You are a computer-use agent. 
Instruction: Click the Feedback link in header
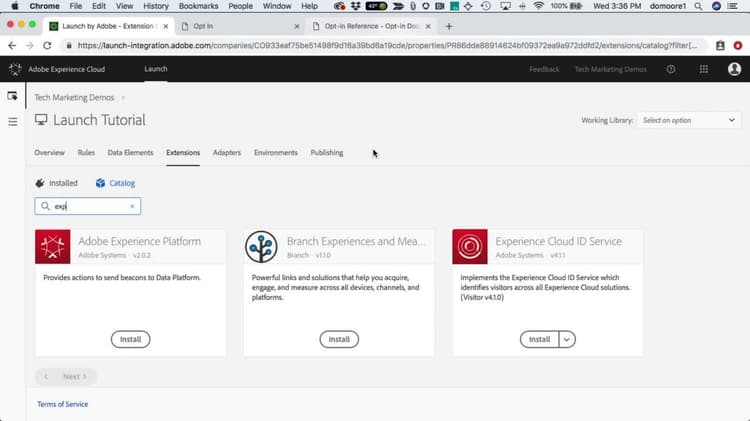point(544,69)
